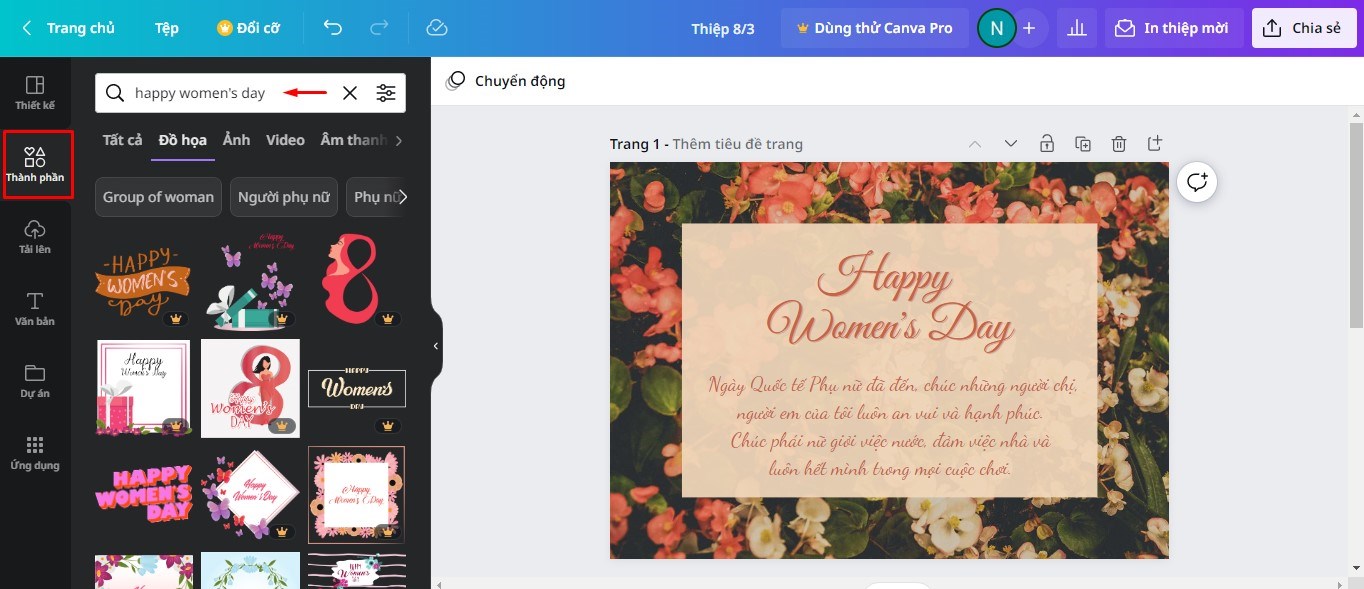Move page up with the up chevron
The image size is (1364, 589).
coord(975,144)
